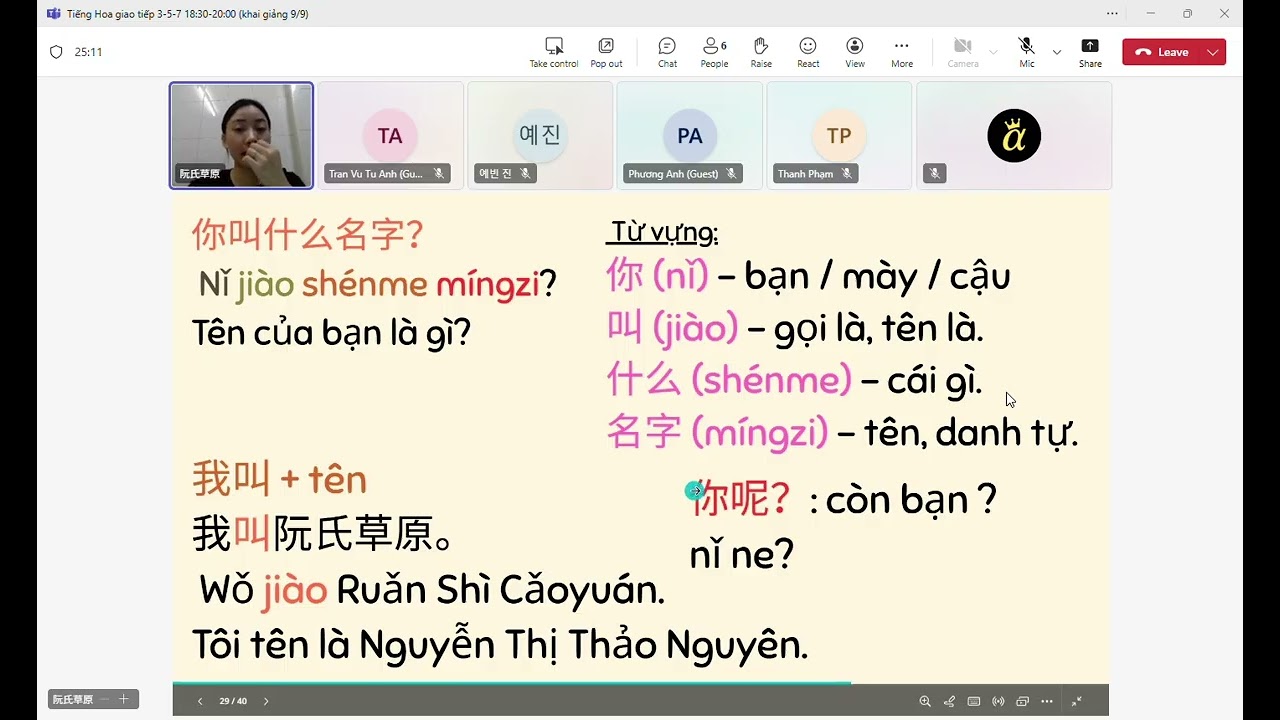Zoom out with the minus button
The image size is (1280, 720).
click(x=105, y=699)
